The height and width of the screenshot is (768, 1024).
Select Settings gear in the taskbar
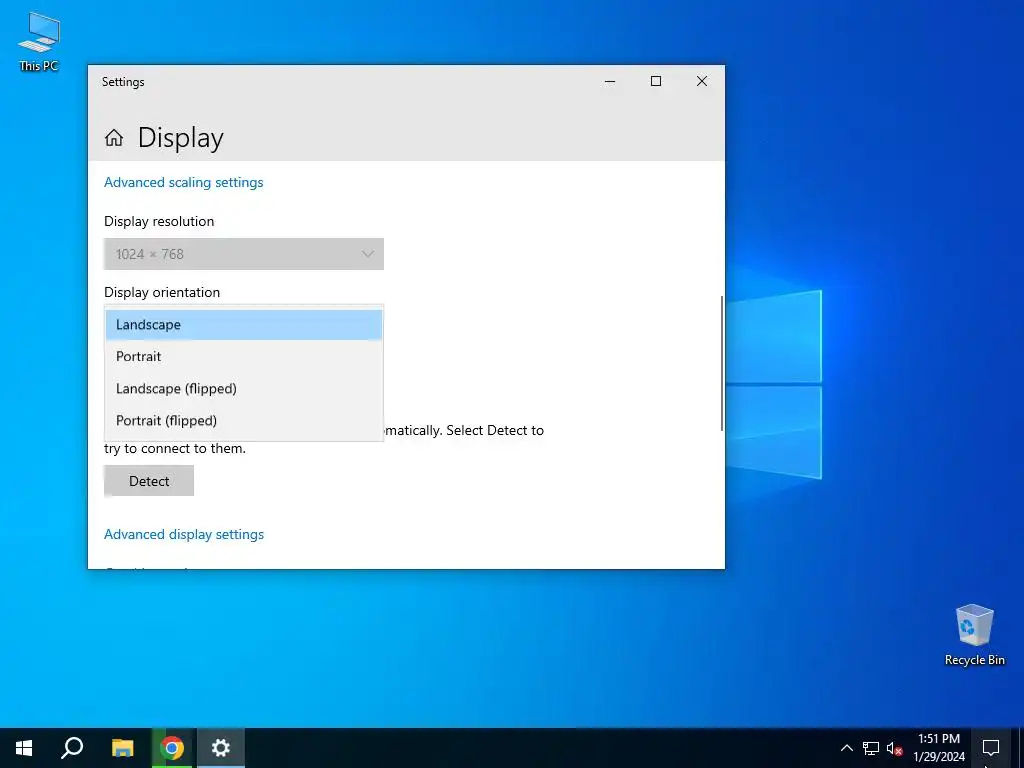pos(221,748)
